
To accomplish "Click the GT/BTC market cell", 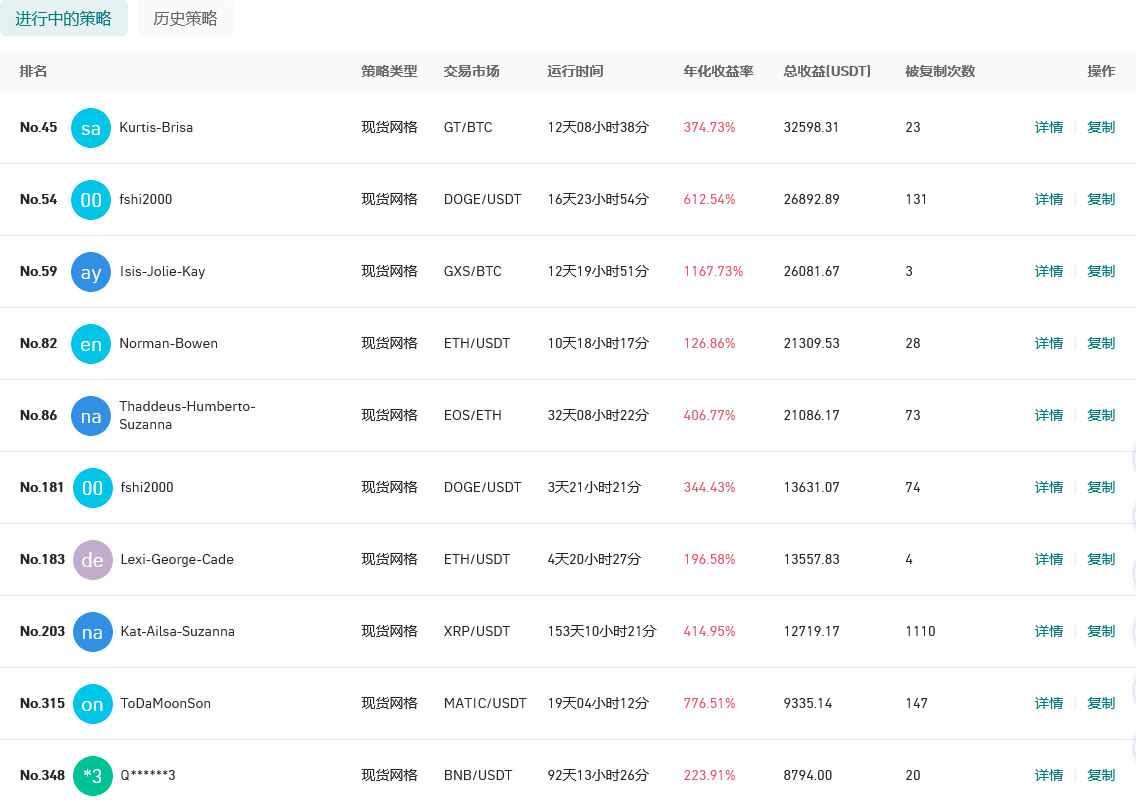I will point(468,128).
